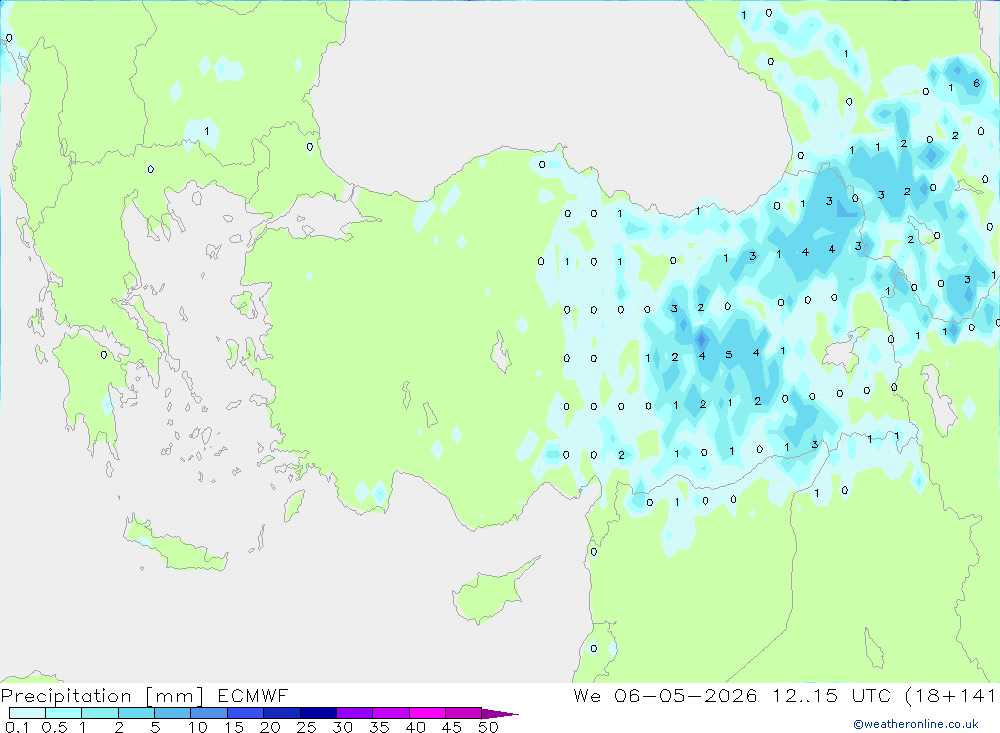Image resolution: width=1000 pixels, height=733 pixels.
Task: Choose the 20–25 mm dark blue swatch
Action: pyautogui.click(x=282, y=713)
